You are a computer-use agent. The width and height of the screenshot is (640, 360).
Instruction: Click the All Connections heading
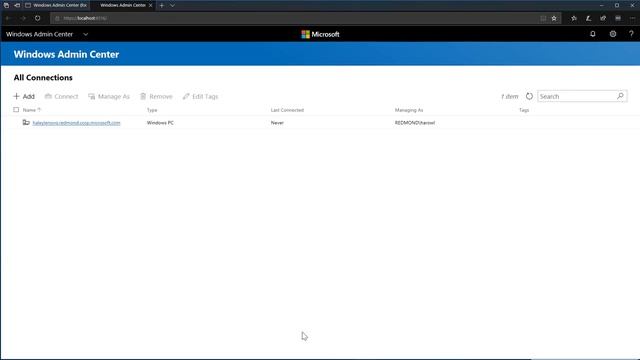click(43, 78)
